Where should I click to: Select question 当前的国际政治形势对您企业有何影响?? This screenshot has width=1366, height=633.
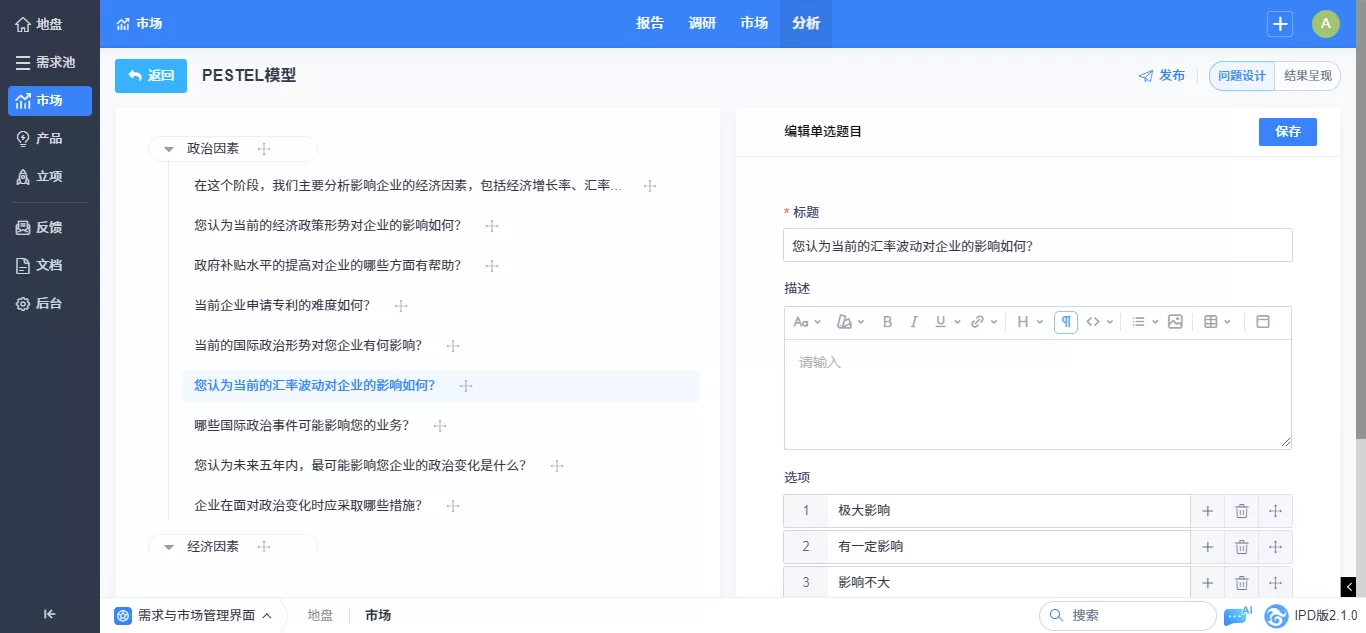click(308, 346)
